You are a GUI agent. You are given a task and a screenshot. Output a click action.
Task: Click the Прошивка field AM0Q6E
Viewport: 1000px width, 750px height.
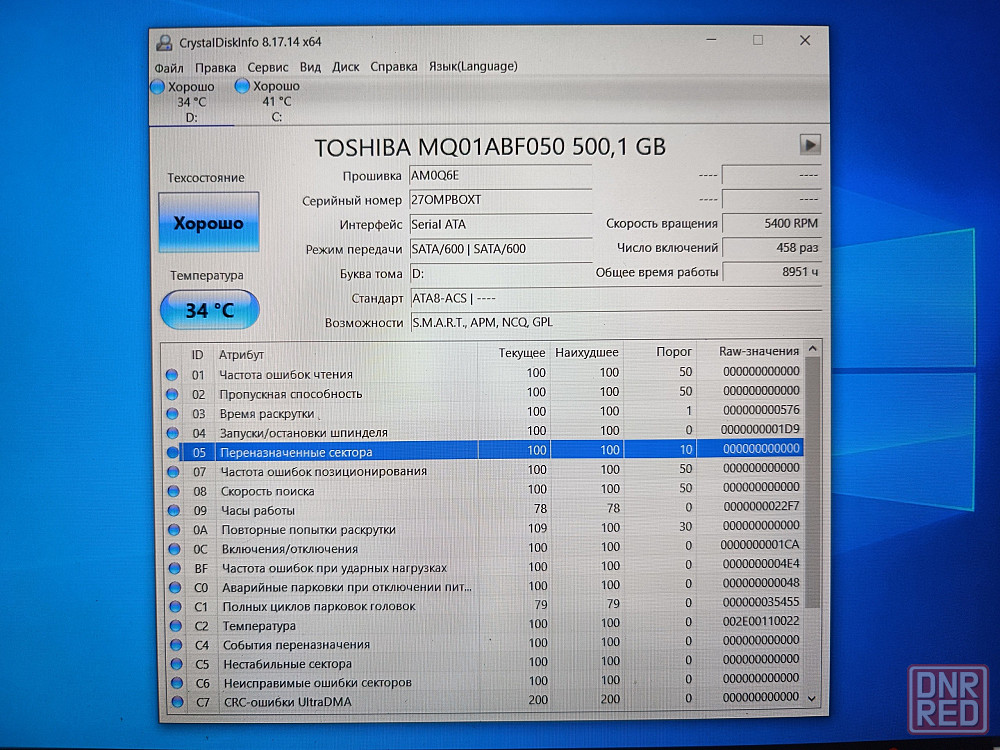click(x=501, y=175)
